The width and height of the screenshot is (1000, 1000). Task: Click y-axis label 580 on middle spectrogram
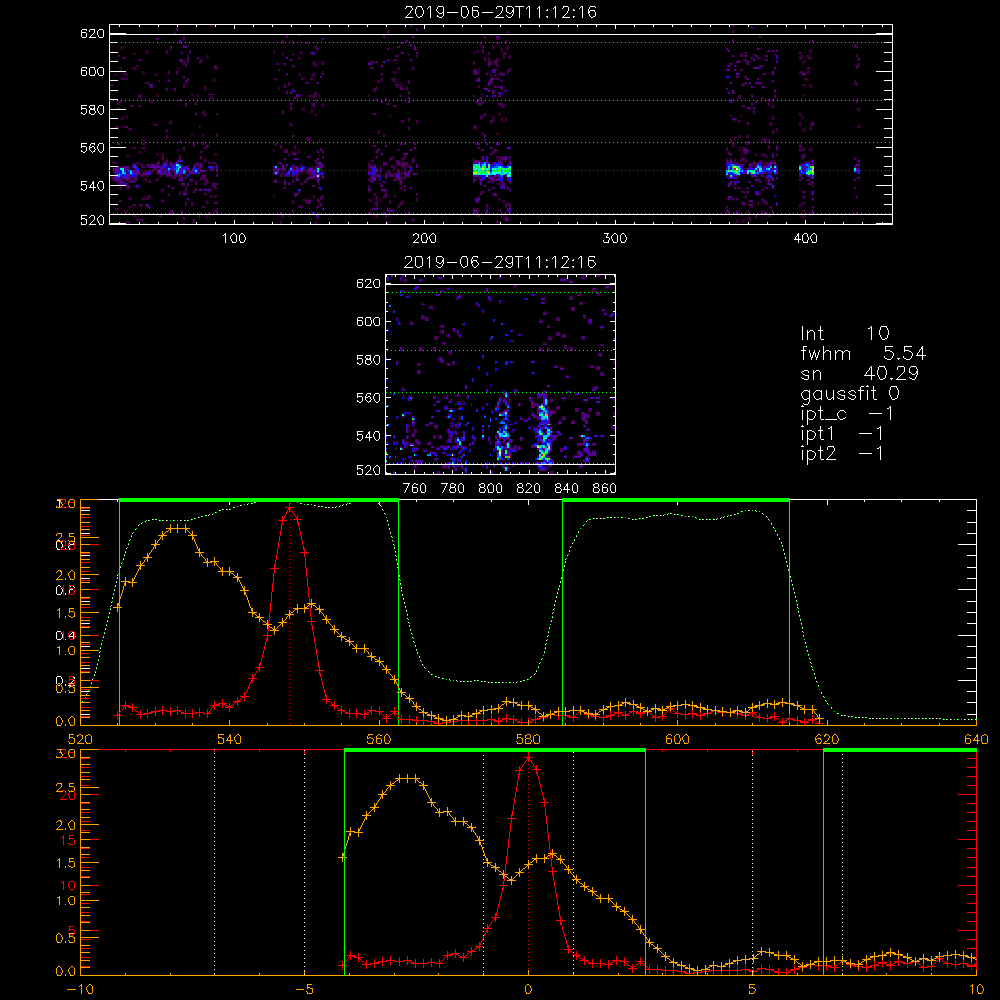click(x=368, y=360)
